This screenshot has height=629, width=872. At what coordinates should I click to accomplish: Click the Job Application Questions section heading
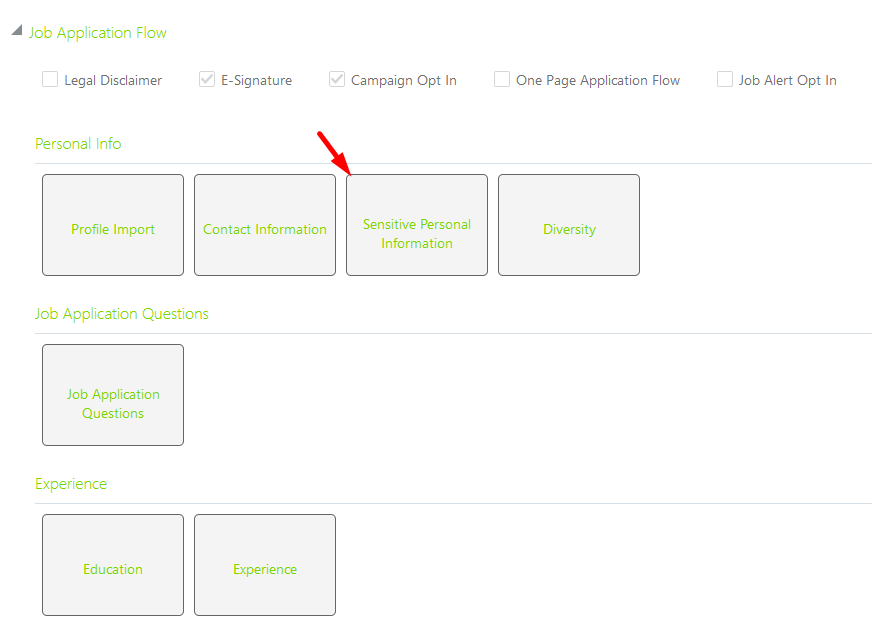point(122,314)
